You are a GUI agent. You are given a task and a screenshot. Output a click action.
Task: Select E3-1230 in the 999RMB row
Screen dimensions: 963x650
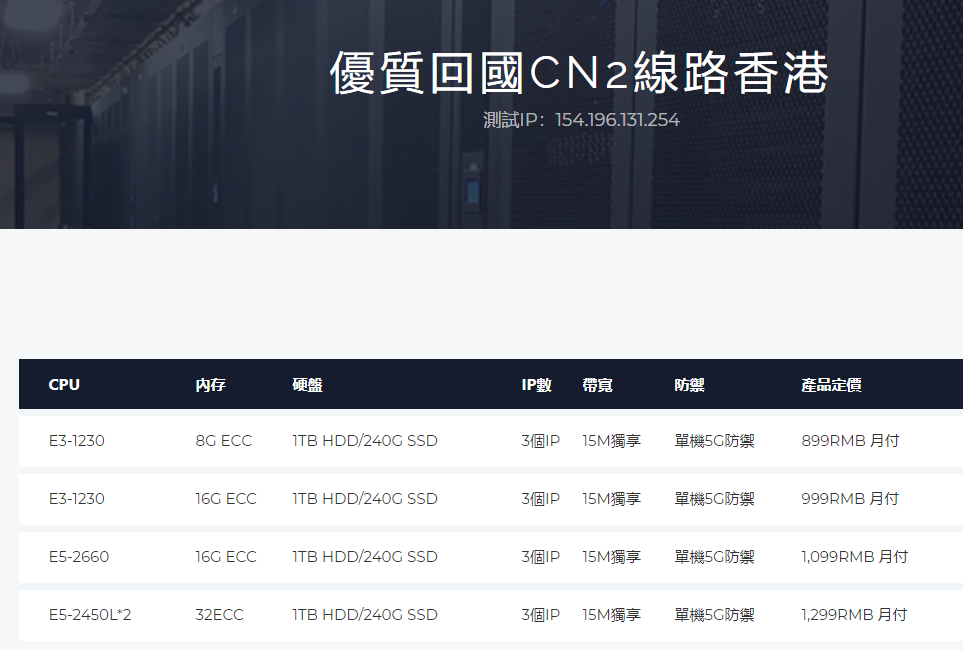[x=77, y=498]
